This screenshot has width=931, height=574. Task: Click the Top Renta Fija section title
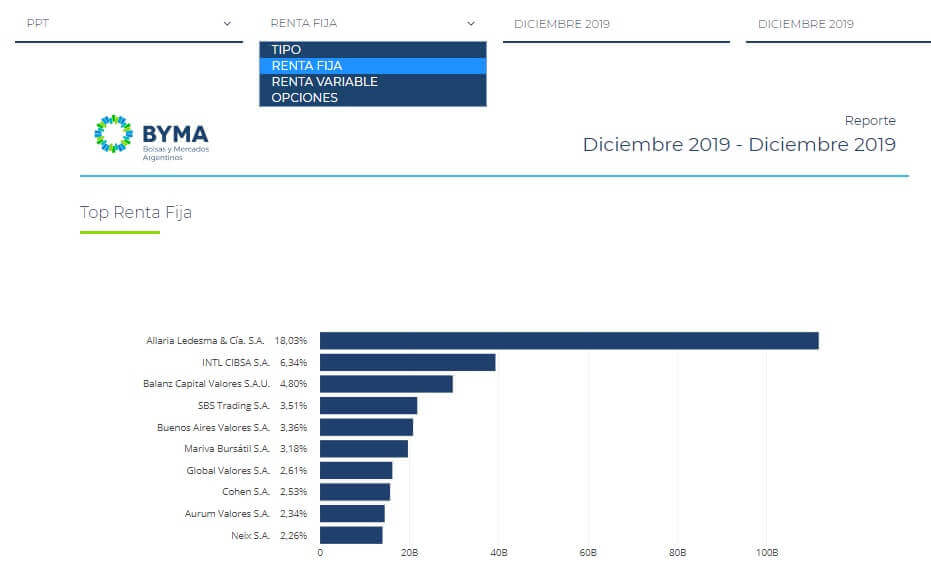(x=136, y=213)
